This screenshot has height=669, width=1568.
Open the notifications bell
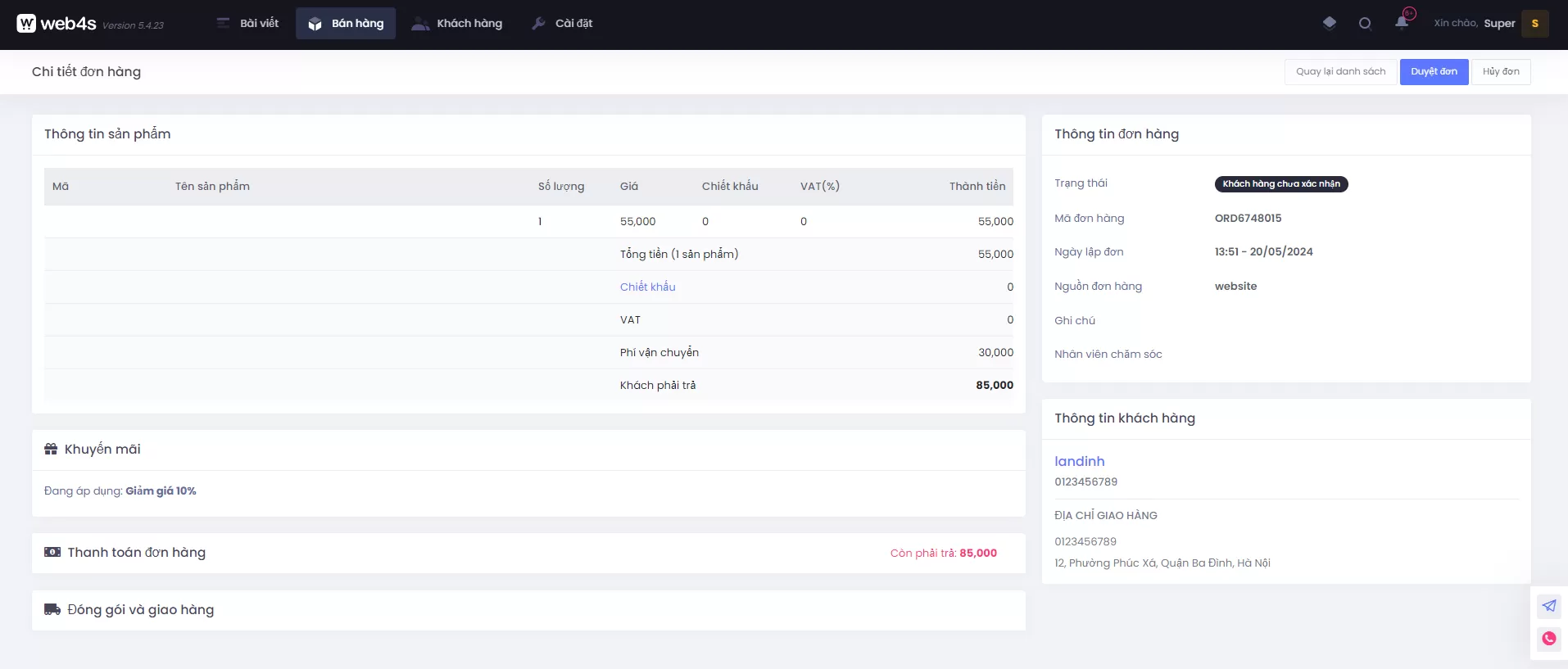[1402, 22]
